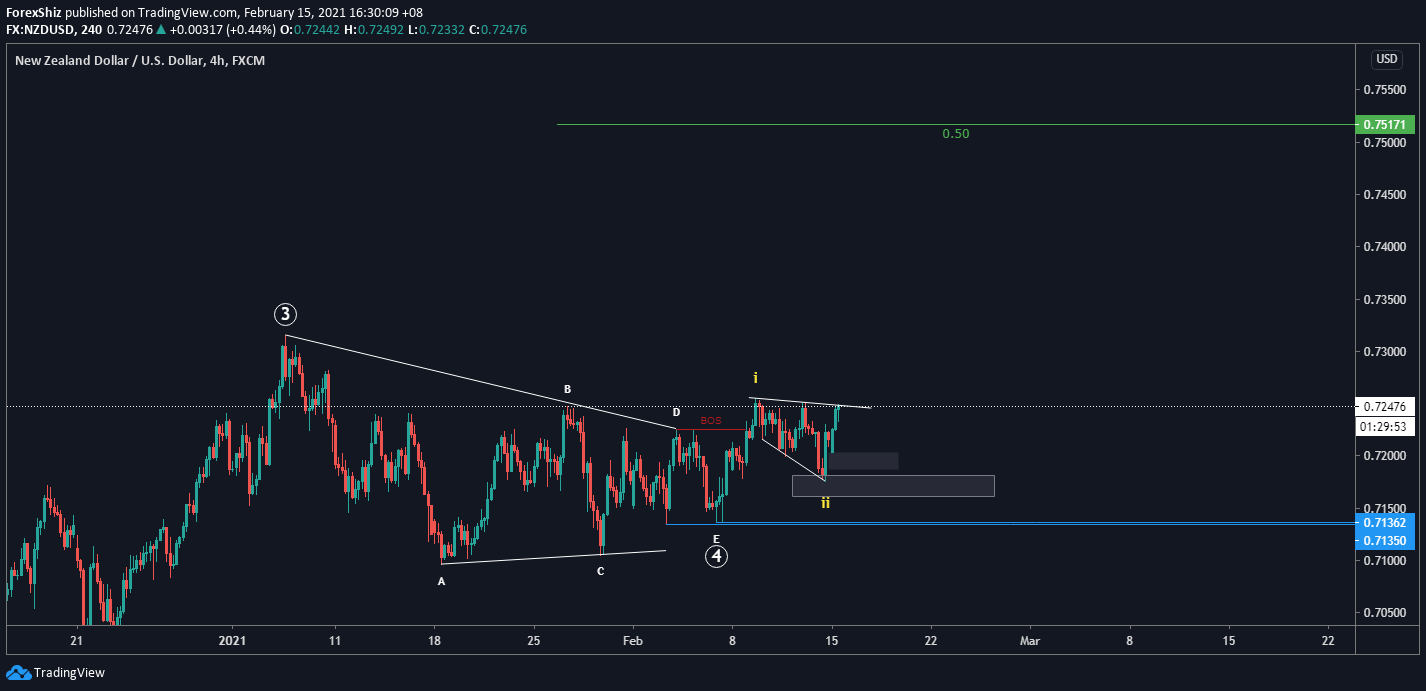Screen dimensions: 1426x691
Task: Click the red BOS annotation label
Action: point(710,421)
